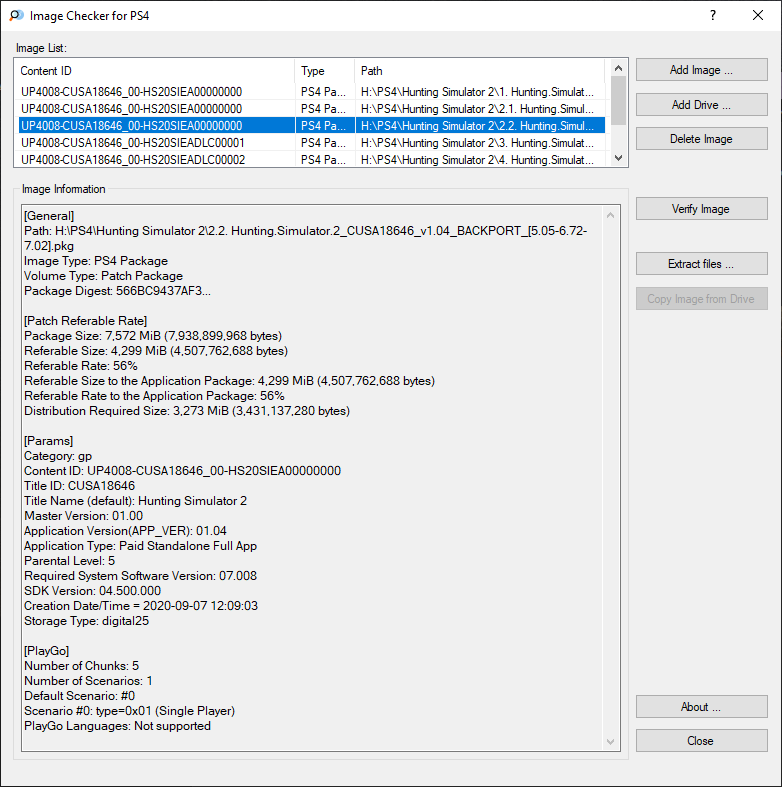The height and width of the screenshot is (787, 782).
Task: Select the row with path 1. Hunting.Simulat...
Action: [312, 92]
